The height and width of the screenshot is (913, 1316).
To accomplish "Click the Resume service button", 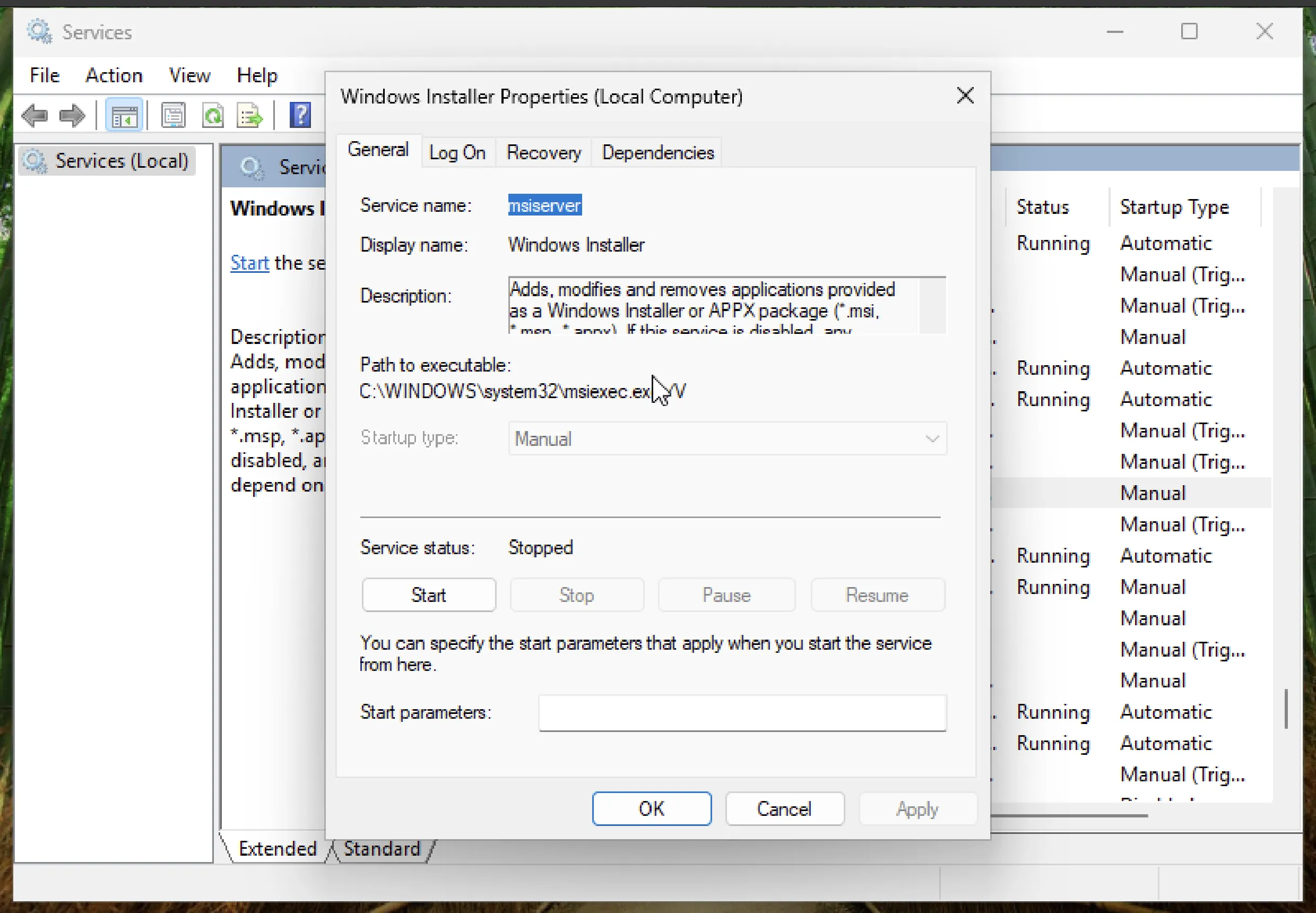I will pos(878,595).
